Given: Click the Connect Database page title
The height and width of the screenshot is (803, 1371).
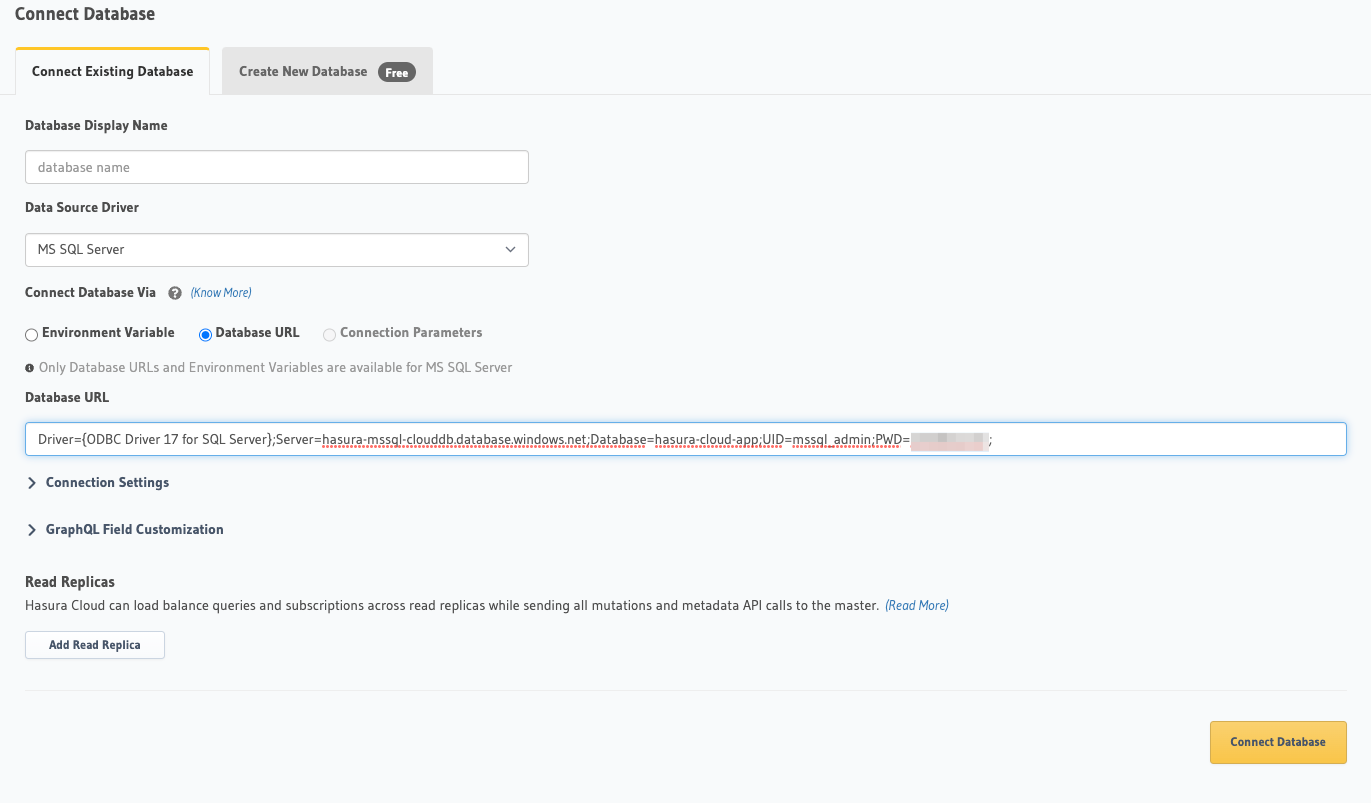Looking at the screenshot, I should 85,14.
